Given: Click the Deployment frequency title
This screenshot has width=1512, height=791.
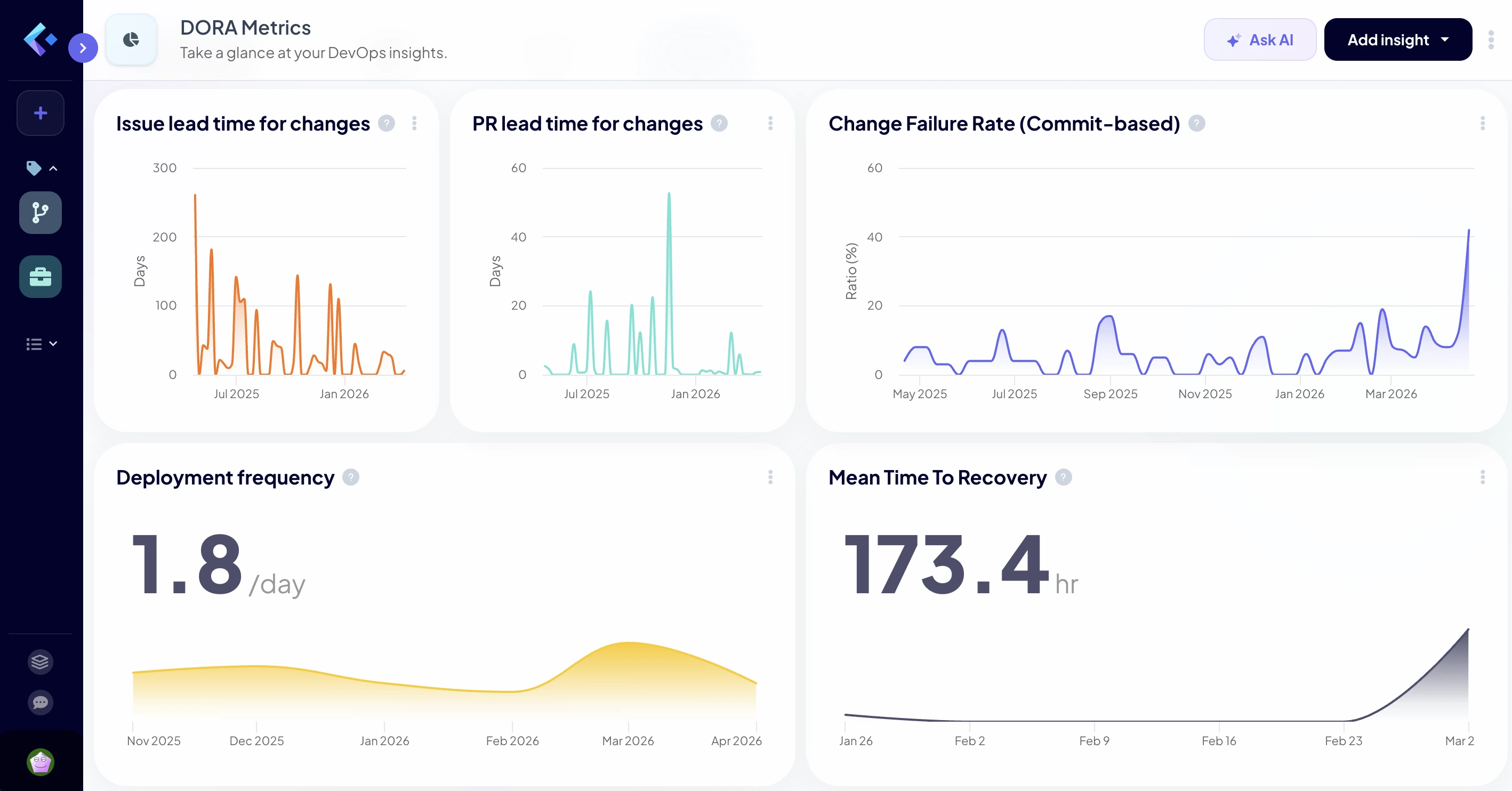Looking at the screenshot, I should click(x=226, y=478).
